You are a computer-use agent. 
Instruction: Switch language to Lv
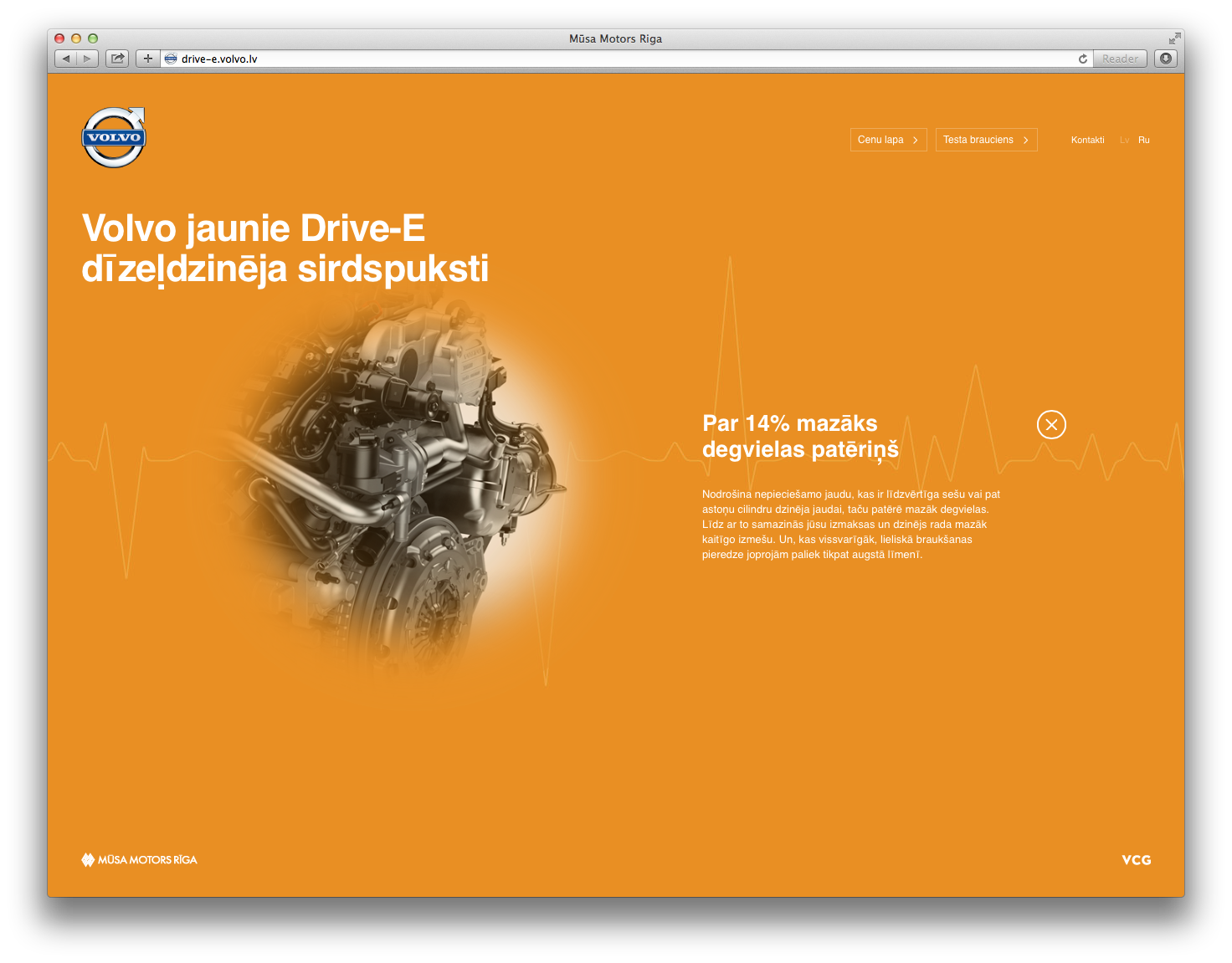[x=1124, y=140]
